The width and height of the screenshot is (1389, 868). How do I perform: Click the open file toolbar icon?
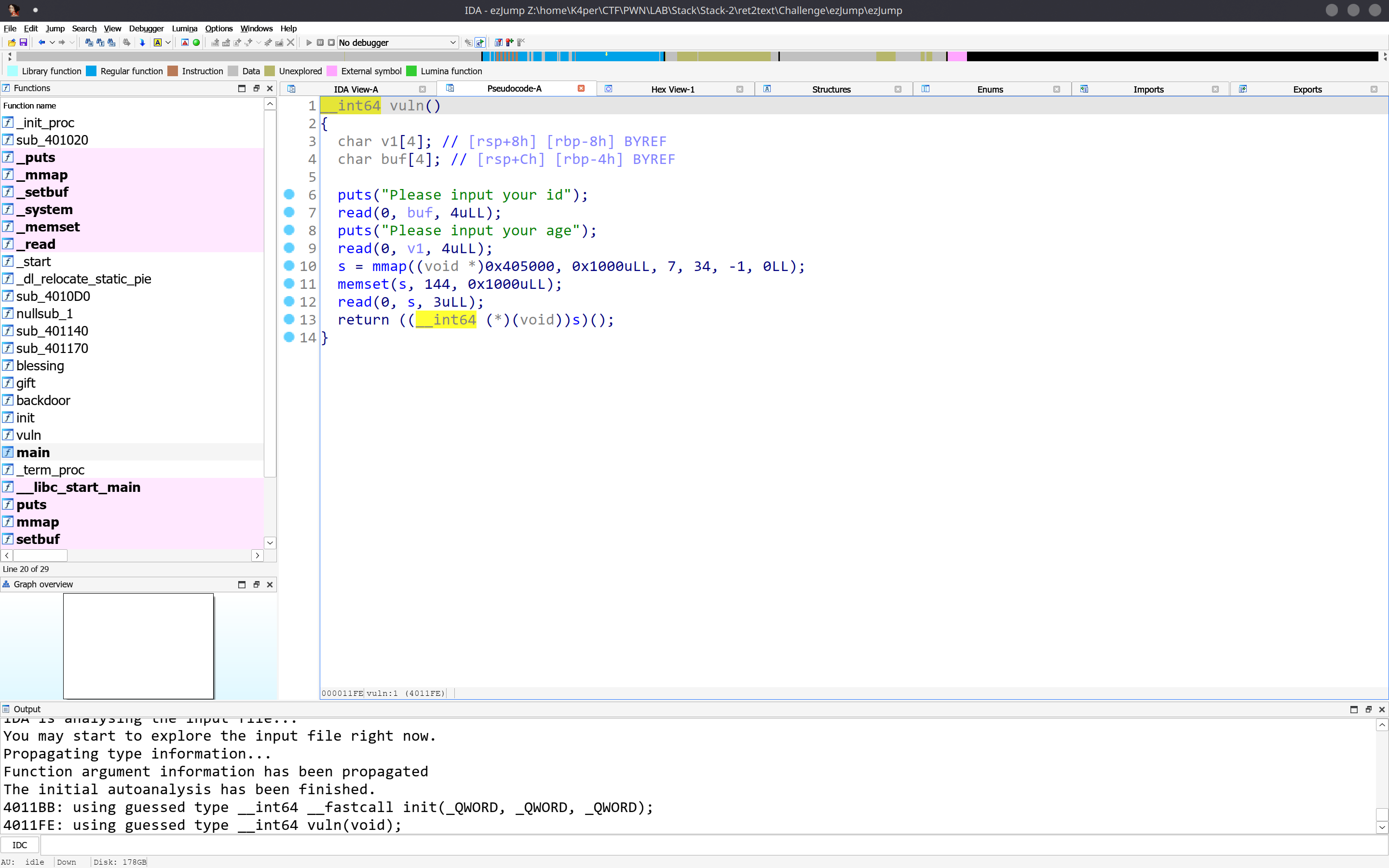click(12, 42)
